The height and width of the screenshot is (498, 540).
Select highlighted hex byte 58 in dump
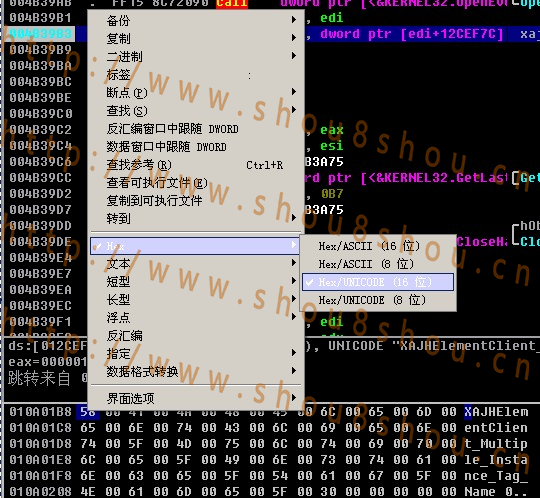pos(88,412)
